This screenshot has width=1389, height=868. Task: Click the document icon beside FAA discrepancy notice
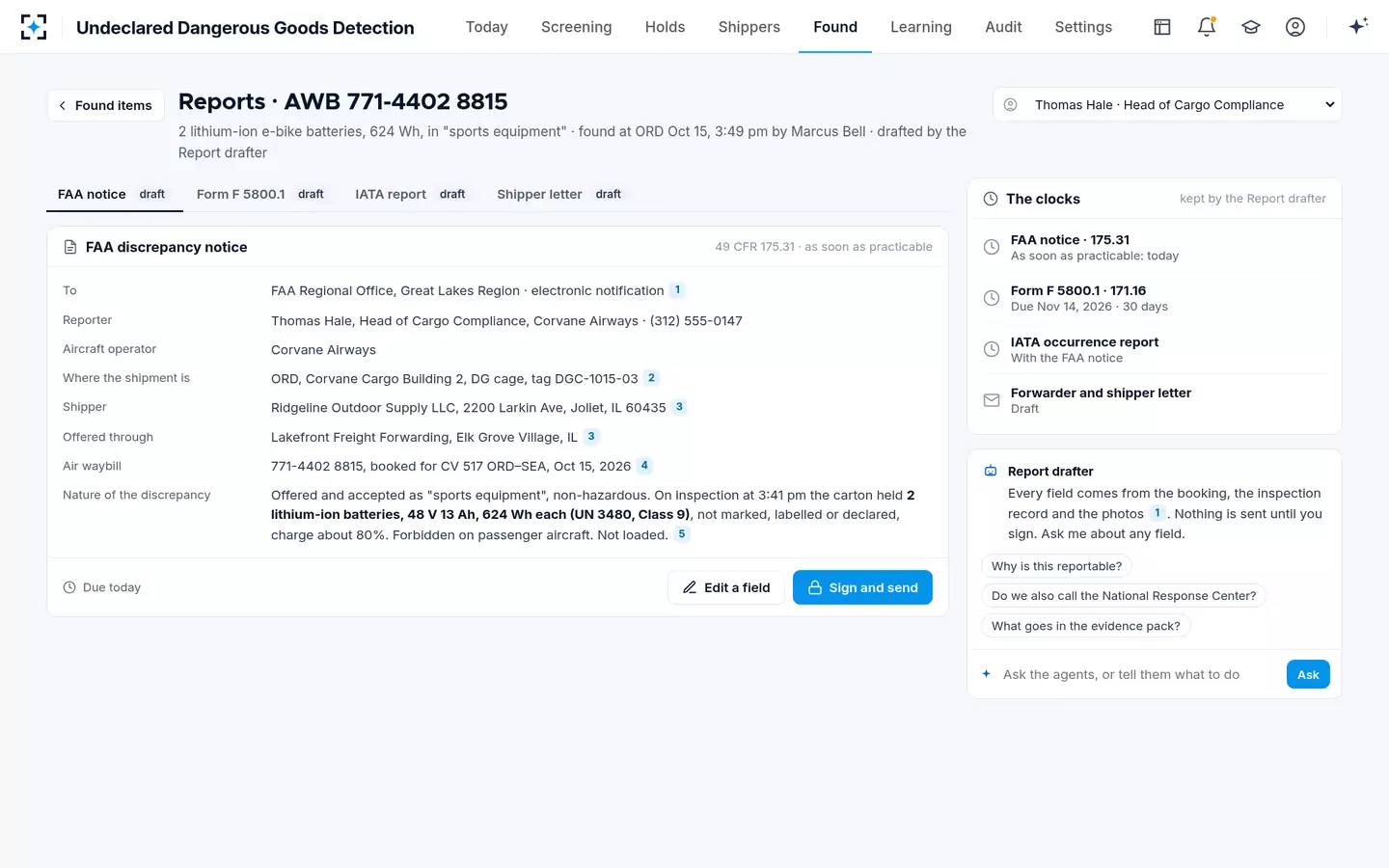click(x=70, y=247)
